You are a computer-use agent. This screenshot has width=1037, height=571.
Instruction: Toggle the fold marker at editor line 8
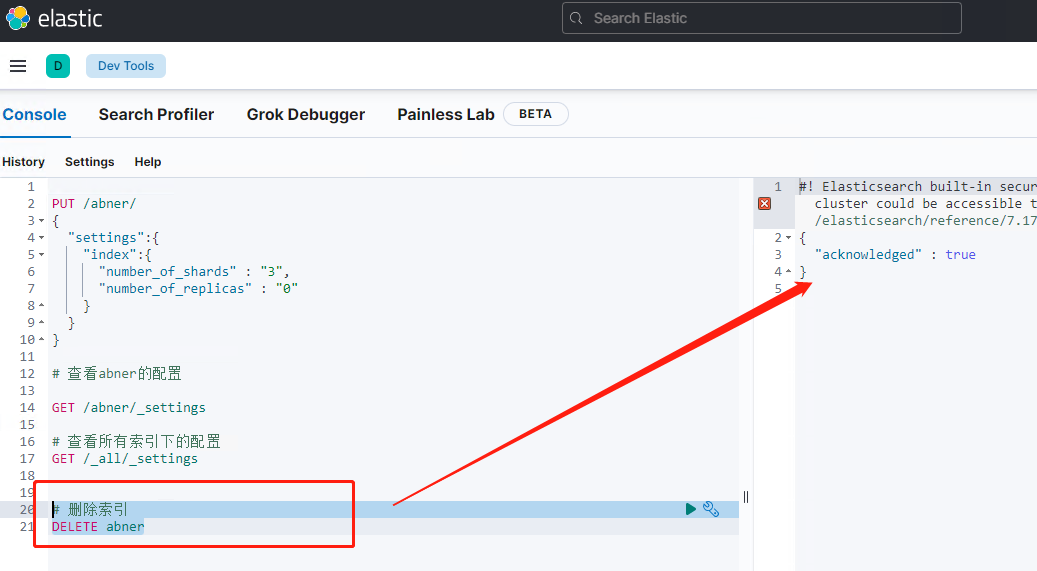pos(42,306)
